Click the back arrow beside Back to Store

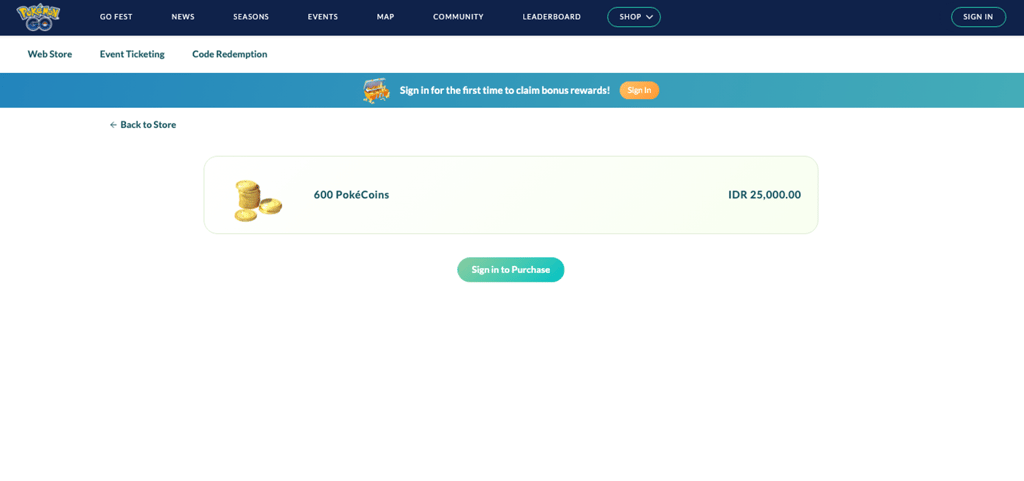113,125
